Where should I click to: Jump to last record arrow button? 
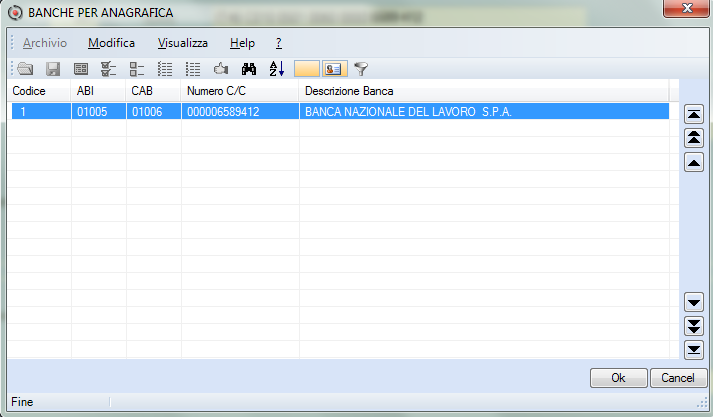click(x=694, y=350)
